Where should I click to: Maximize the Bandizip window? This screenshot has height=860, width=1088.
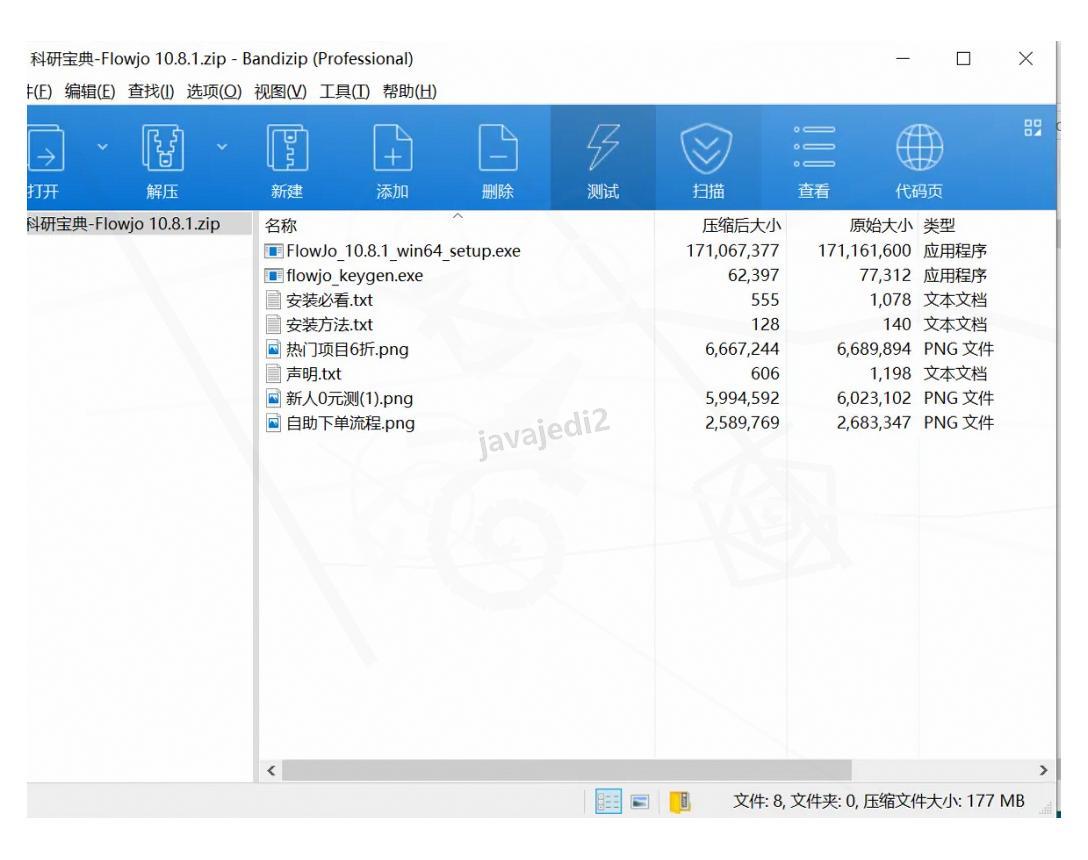coord(963,59)
